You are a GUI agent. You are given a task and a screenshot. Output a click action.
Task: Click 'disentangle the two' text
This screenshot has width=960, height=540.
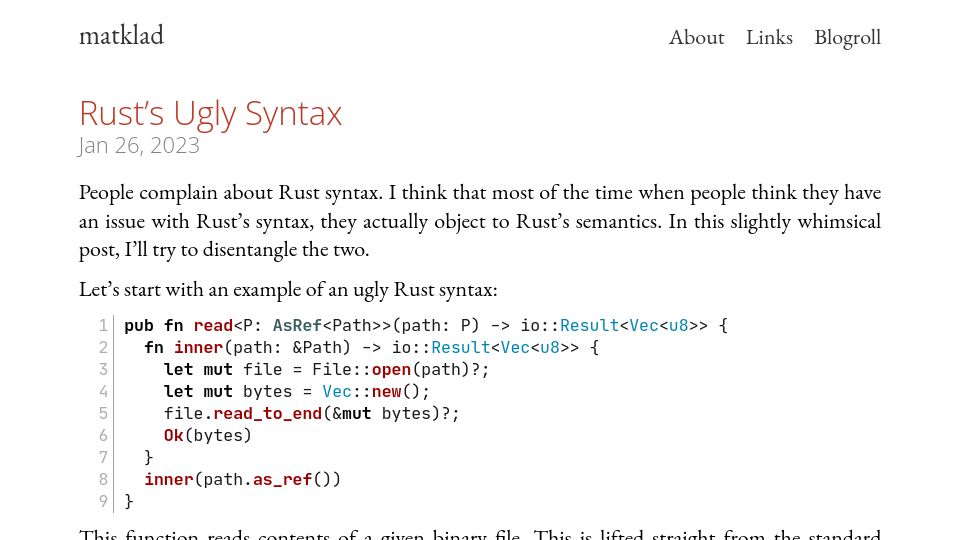click(x=286, y=249)
